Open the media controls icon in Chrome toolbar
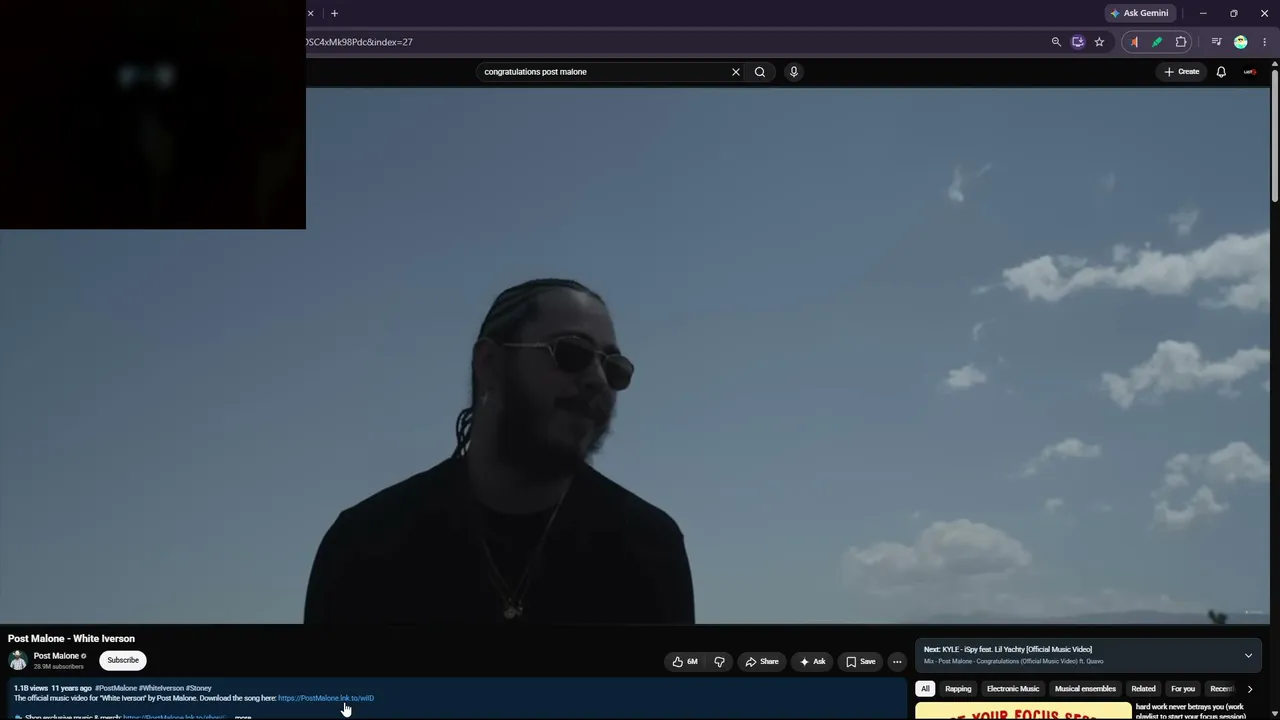The width and height of the screenshot is (1280, 720). [1216, 42]
